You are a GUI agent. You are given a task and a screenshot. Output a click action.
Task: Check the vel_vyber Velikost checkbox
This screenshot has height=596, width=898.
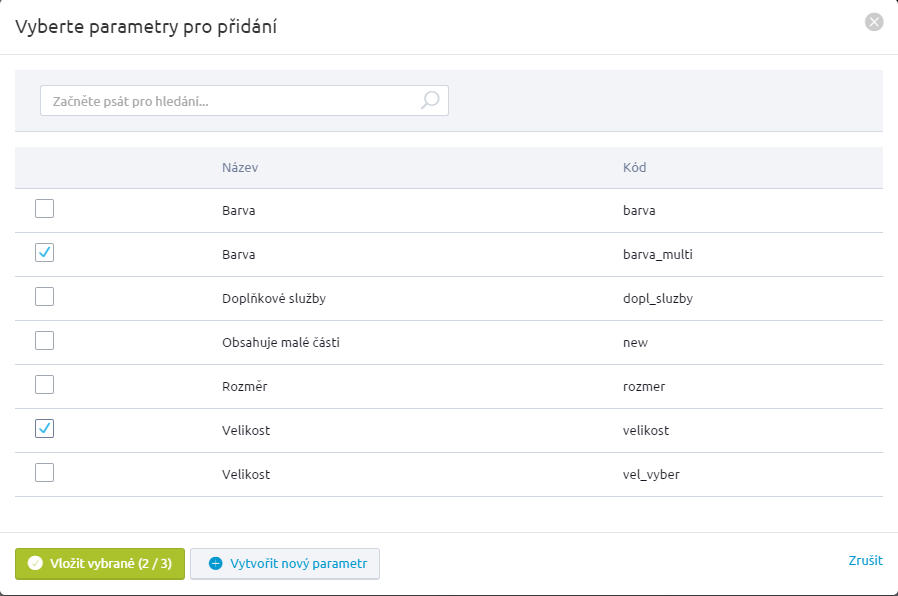point(45,473)
